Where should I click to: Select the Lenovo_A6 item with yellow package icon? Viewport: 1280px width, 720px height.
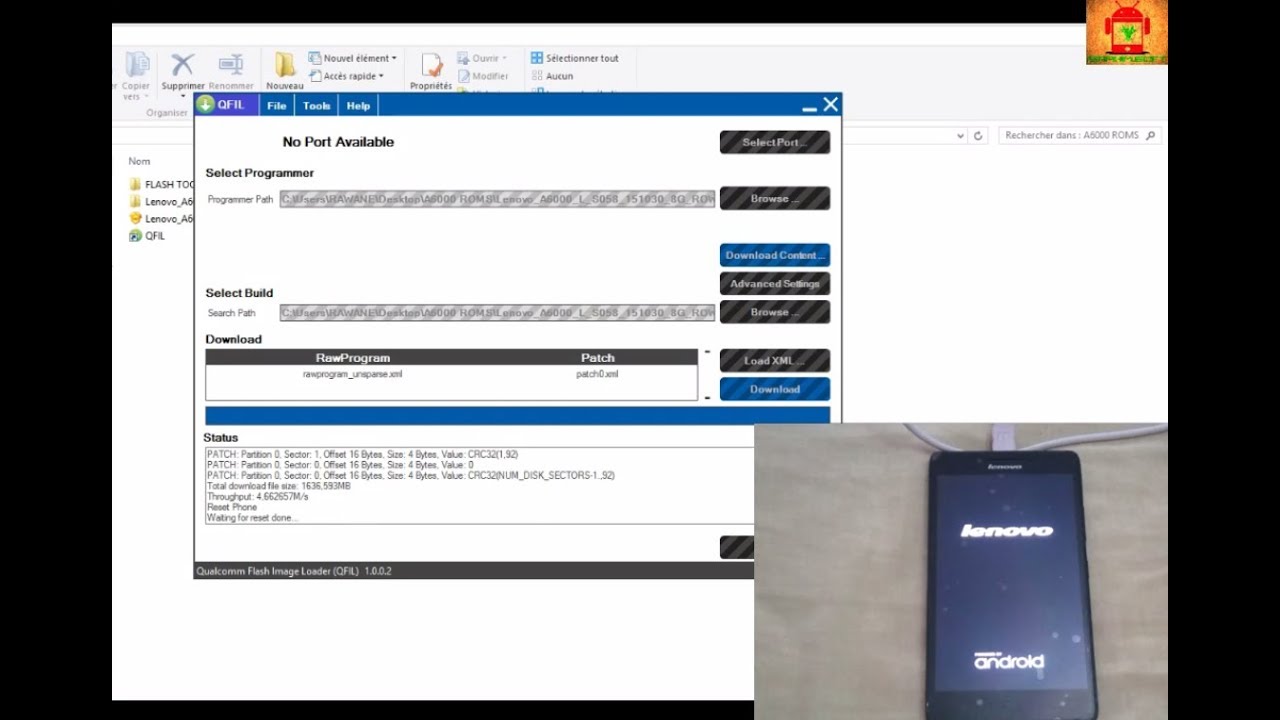pos(162,218)
